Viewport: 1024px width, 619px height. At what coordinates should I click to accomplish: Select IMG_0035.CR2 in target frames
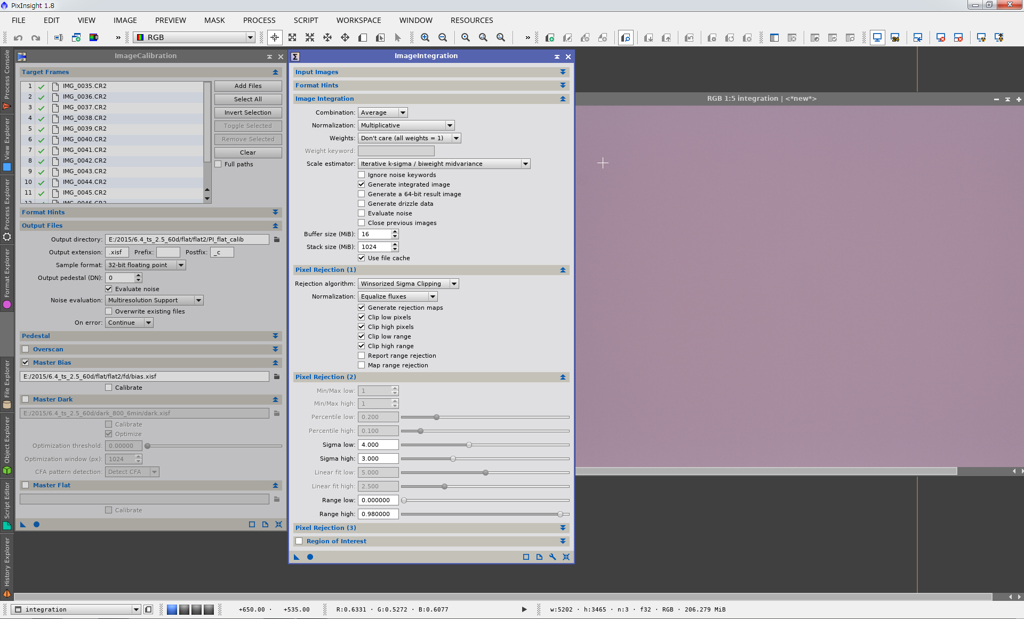[112, 86]
